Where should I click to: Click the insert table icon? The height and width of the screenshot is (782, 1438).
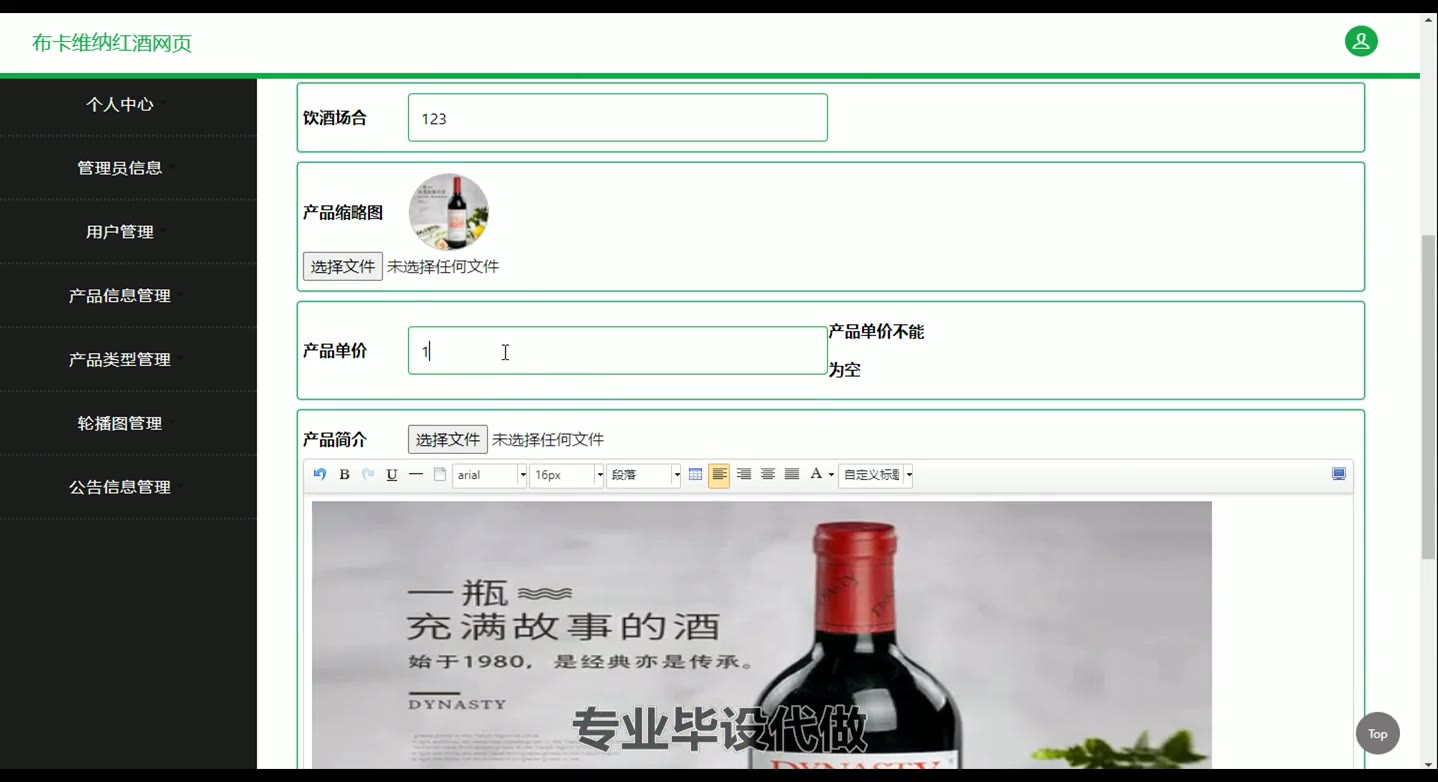(x=696, y=475)
